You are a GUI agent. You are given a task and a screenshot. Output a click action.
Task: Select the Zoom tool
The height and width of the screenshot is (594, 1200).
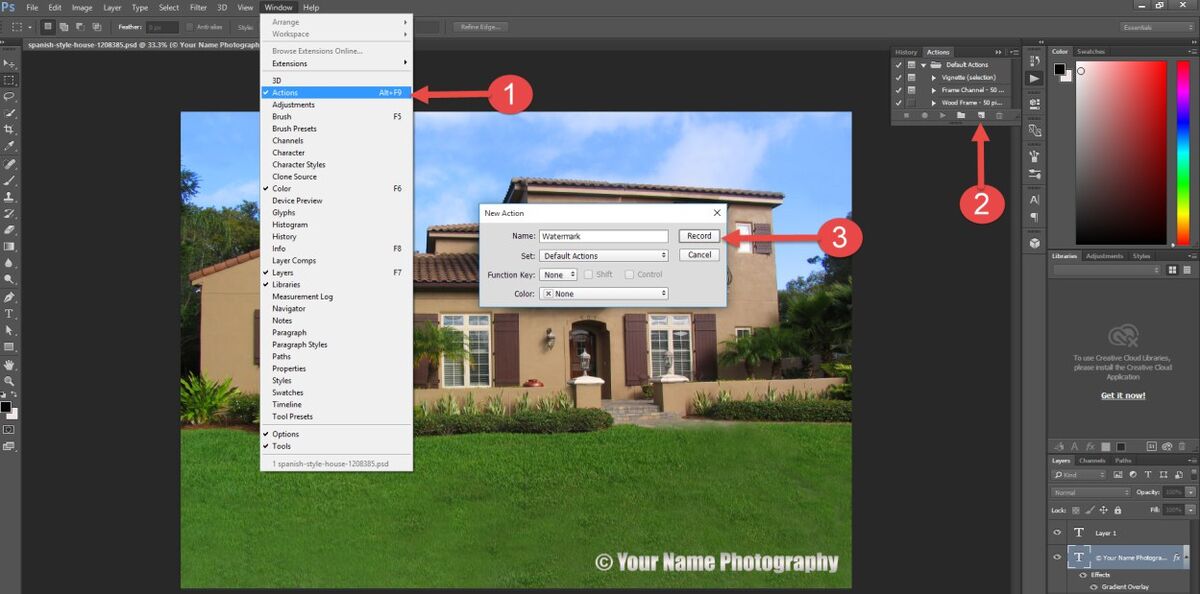(9, 381)
